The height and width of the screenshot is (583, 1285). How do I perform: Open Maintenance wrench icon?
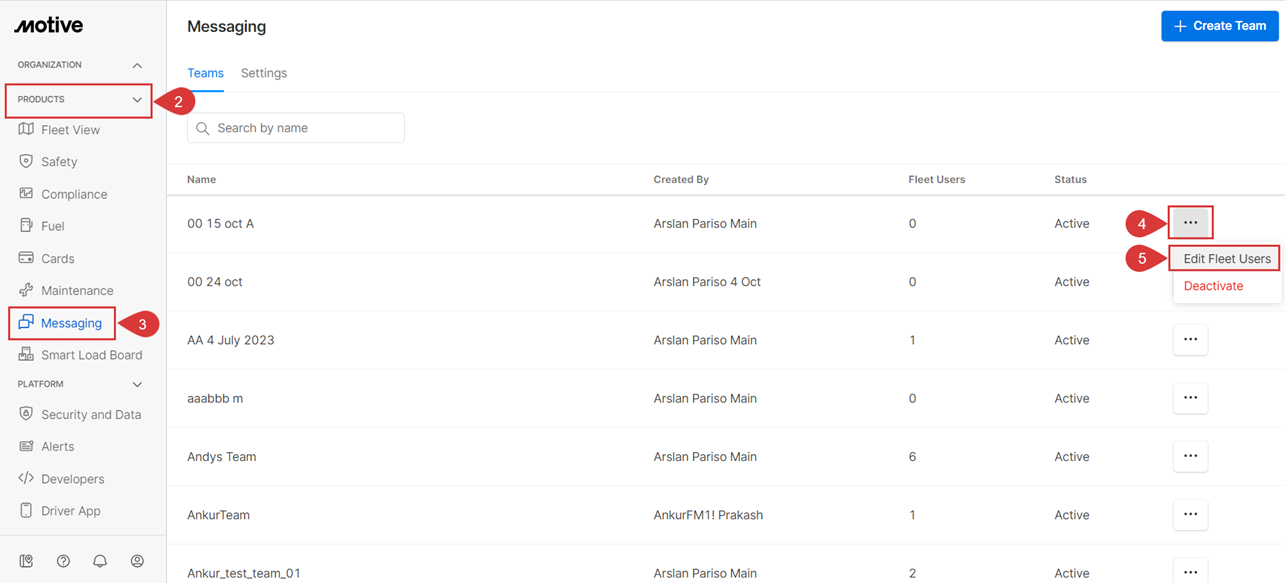click(26, 290)
